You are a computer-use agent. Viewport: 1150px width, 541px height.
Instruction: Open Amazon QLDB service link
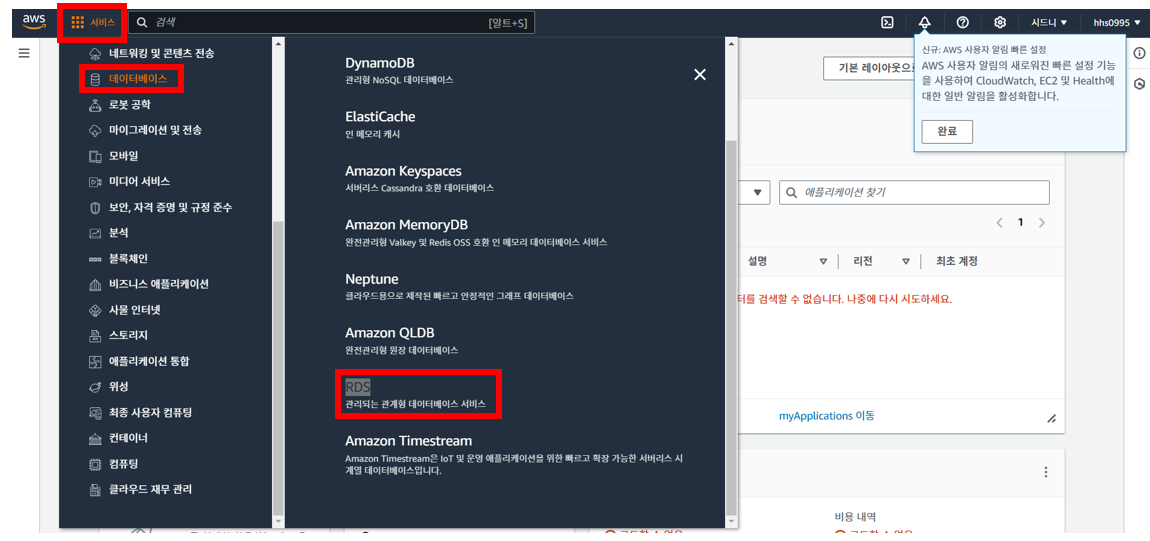click(x=389, y=332)
